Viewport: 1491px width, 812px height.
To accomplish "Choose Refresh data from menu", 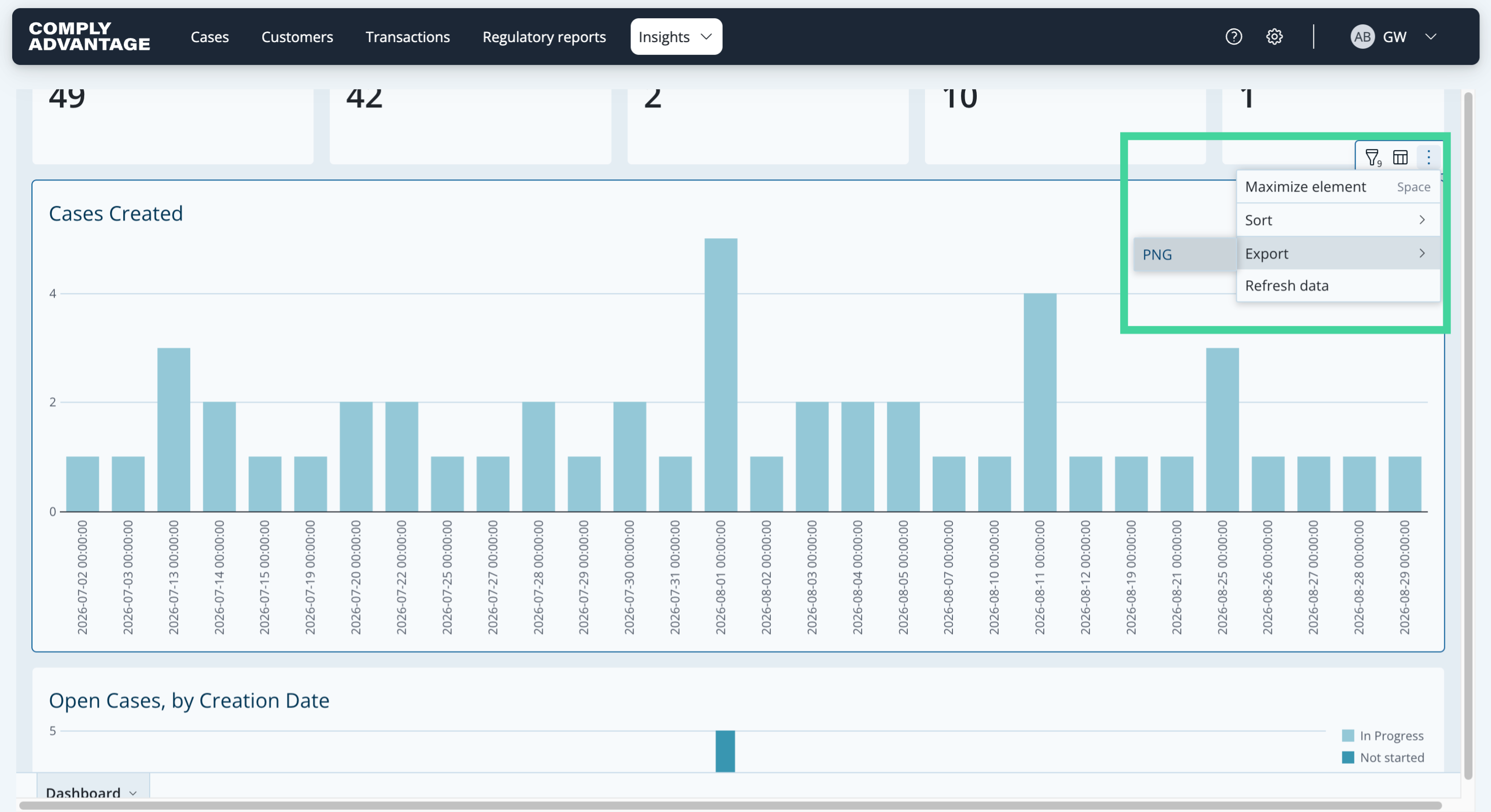I will point(1338,286).
